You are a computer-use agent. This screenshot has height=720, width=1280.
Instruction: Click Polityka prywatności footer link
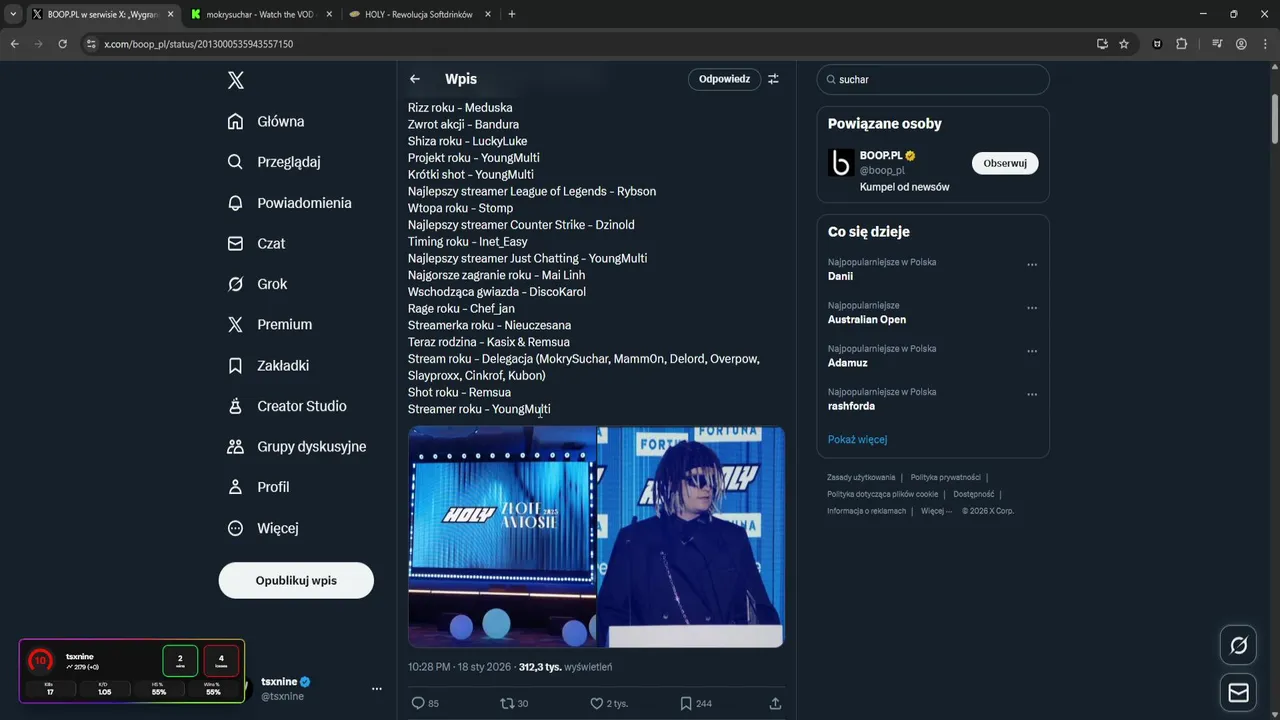[x=945, y=478]
